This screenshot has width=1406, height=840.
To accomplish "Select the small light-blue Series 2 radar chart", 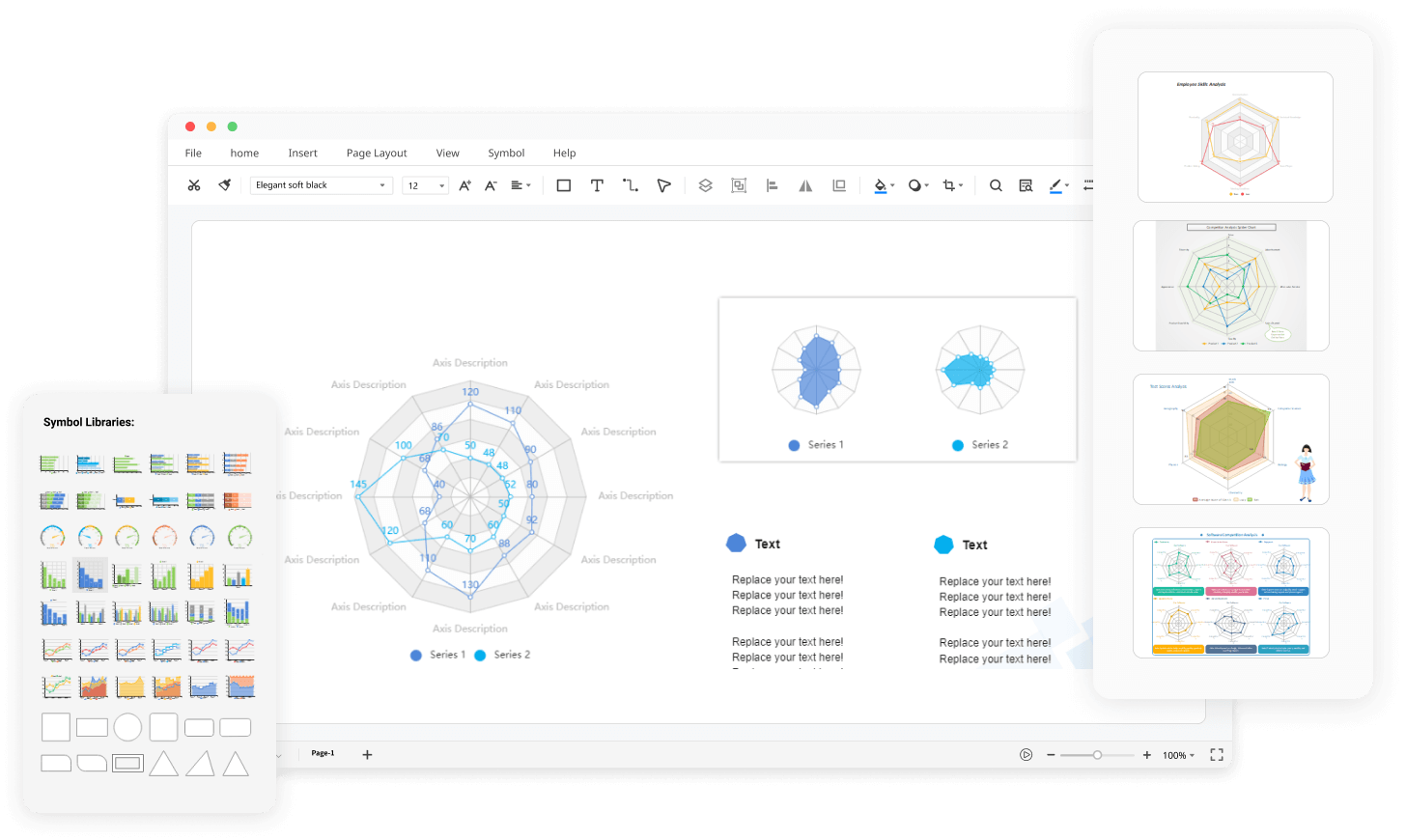I will pyautogui.click(x=980, y=370).
